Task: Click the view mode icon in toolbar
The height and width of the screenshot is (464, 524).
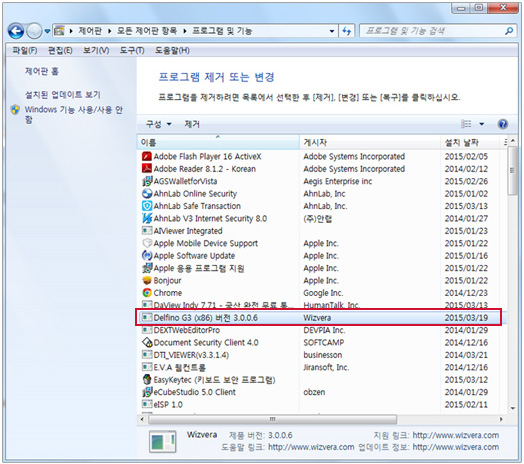Action: (466, 124)
